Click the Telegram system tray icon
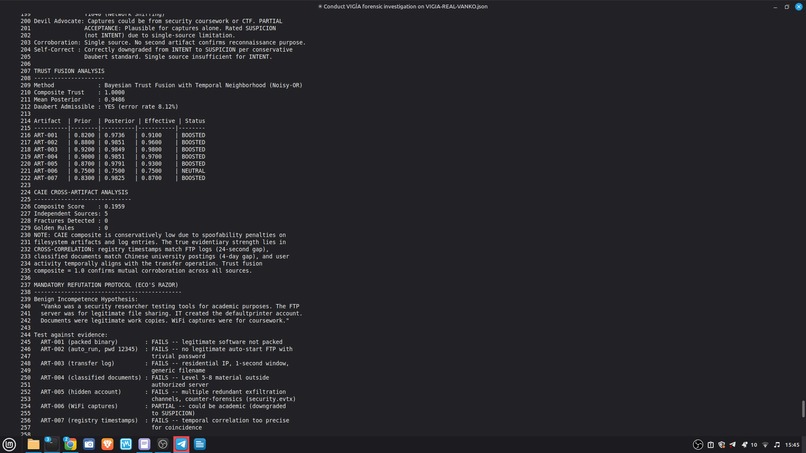 click(x=732, y=445)
